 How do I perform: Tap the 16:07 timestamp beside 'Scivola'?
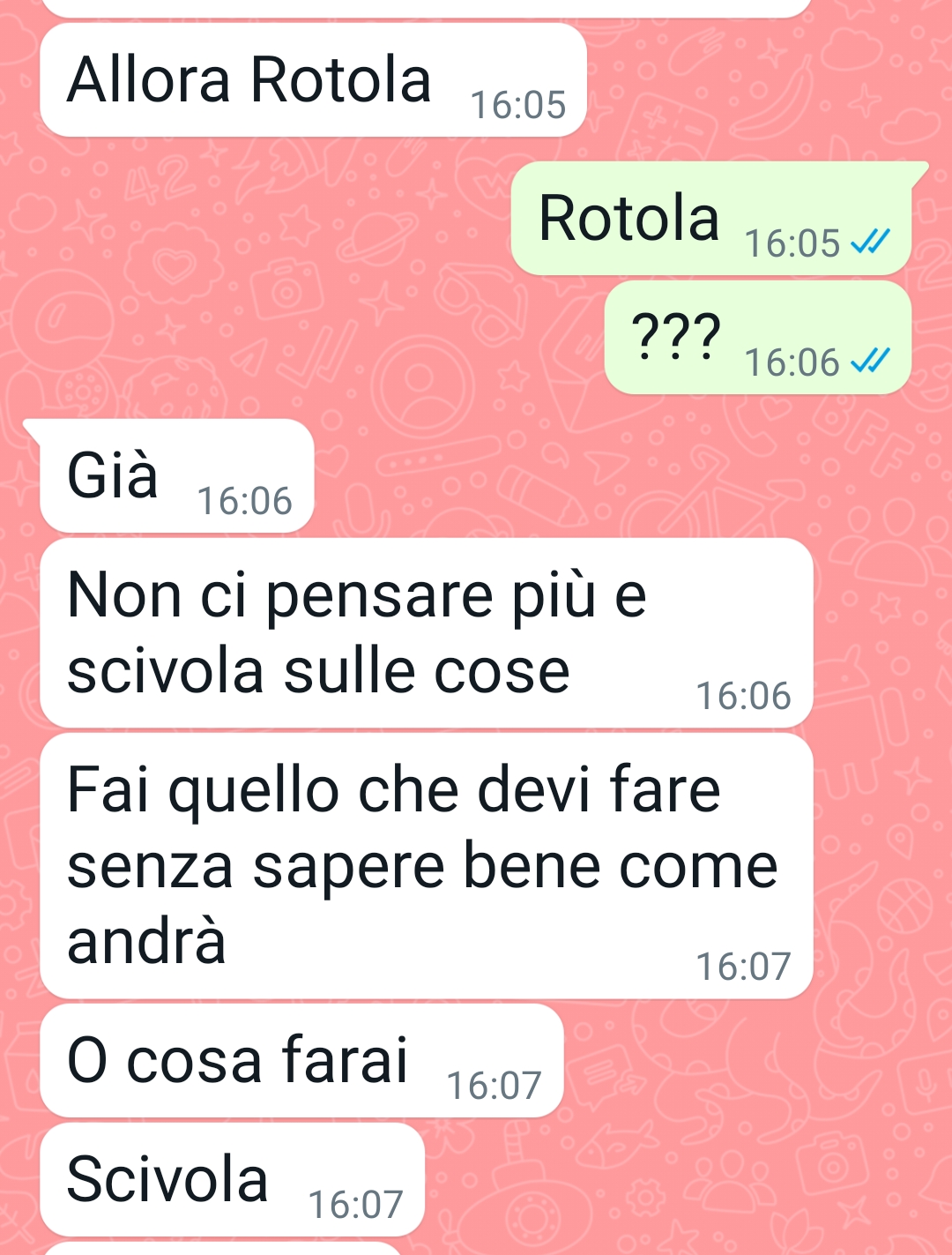pyautogui.click(x=356, y=1205)
